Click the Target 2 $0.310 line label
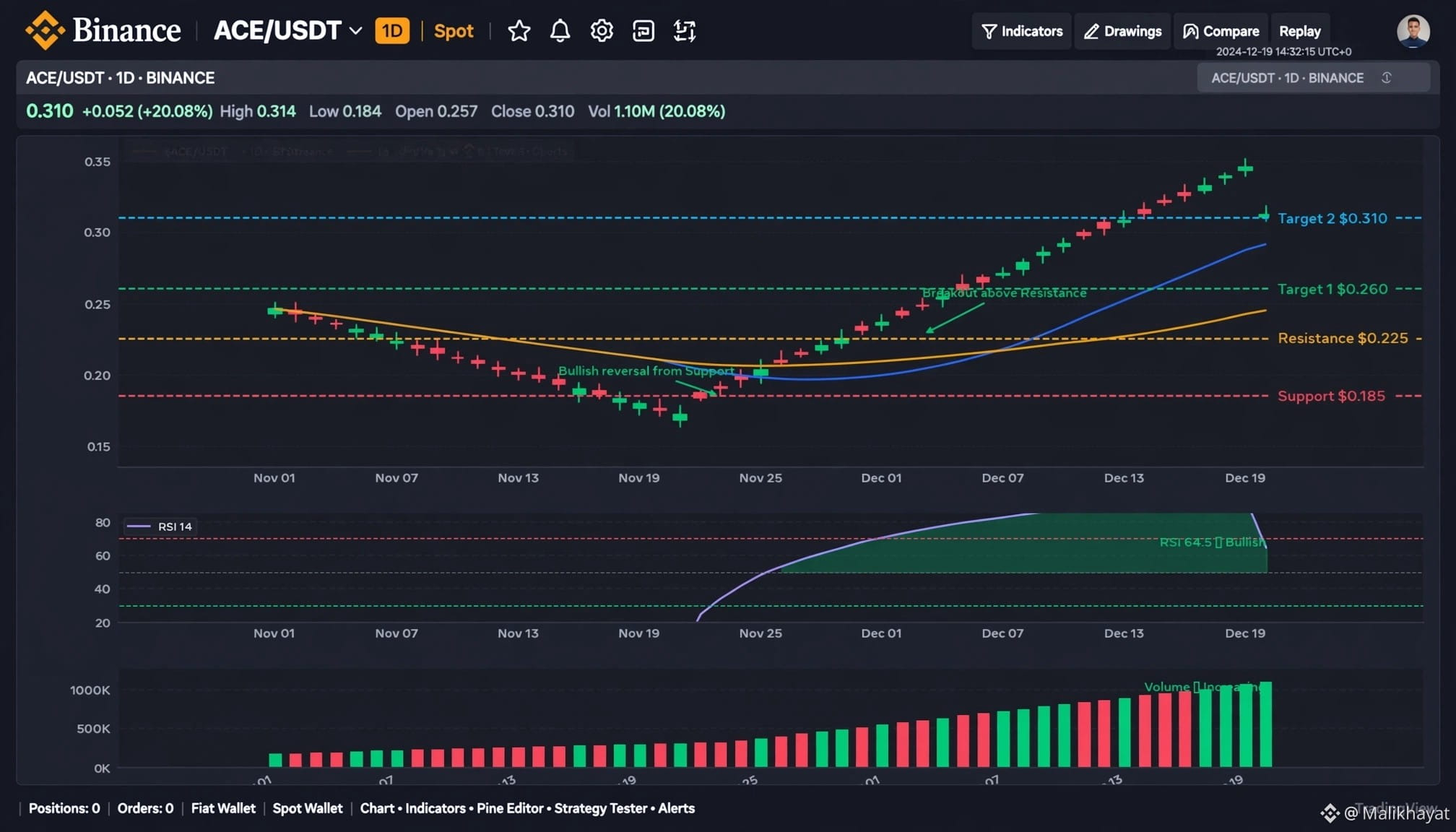 click(x=1332, y=218)
